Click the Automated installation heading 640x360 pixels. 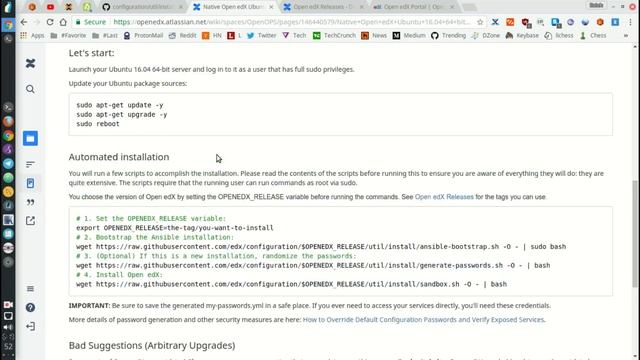119,157
